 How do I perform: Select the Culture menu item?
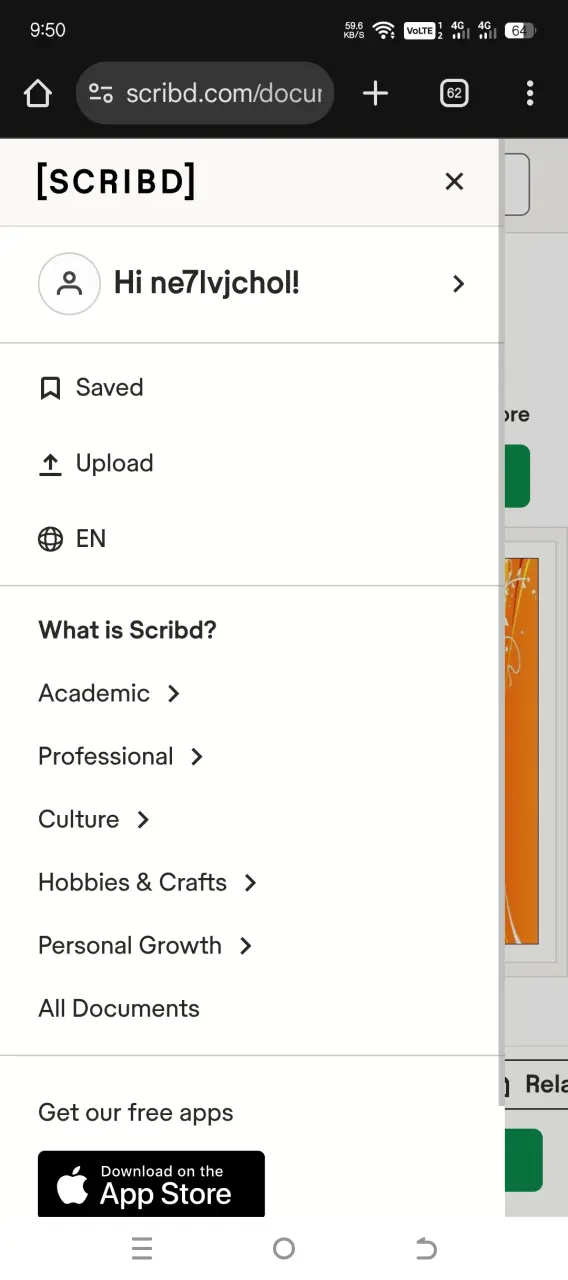[x=79, y=819]
